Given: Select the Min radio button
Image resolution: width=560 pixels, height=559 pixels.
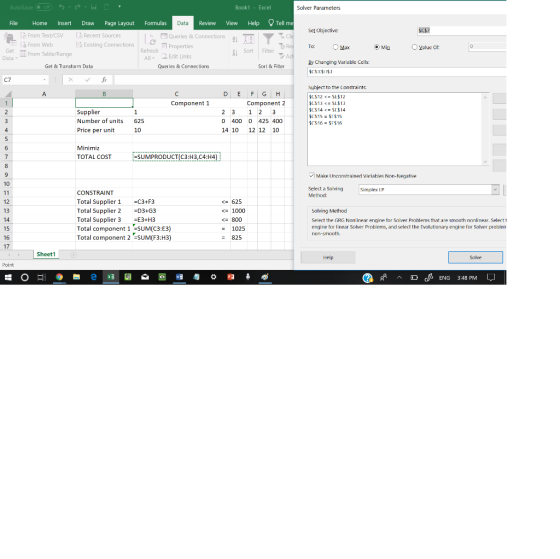Looking at the screenshot, I should coord(376,47).
